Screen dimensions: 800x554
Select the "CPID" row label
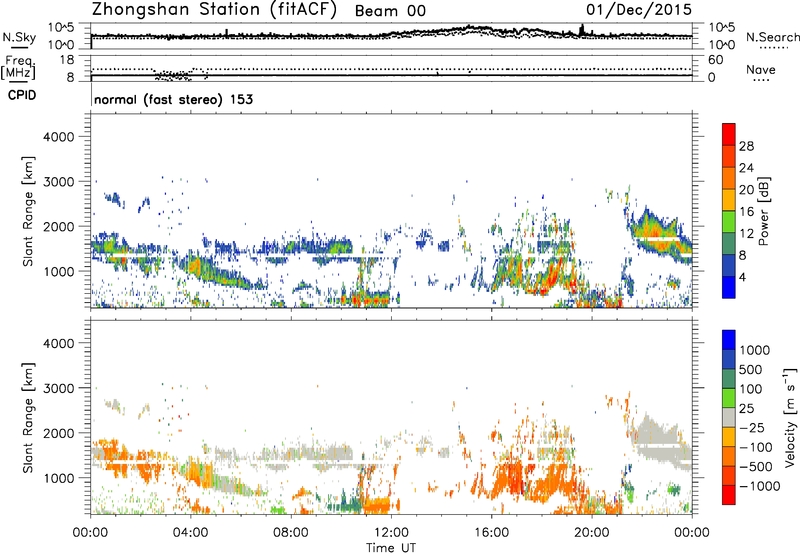[x=22, y=95]
